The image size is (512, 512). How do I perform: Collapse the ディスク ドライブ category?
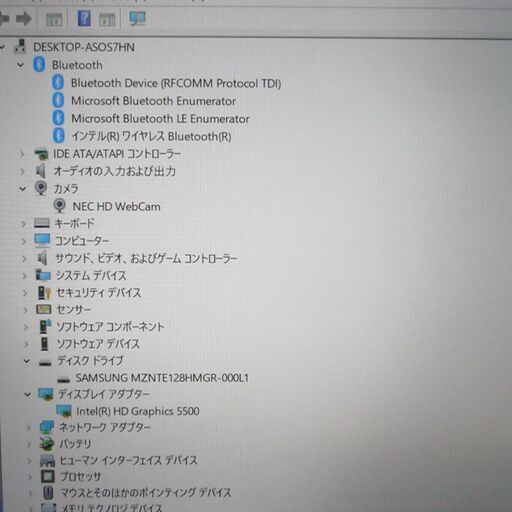[x=27, y=361]
